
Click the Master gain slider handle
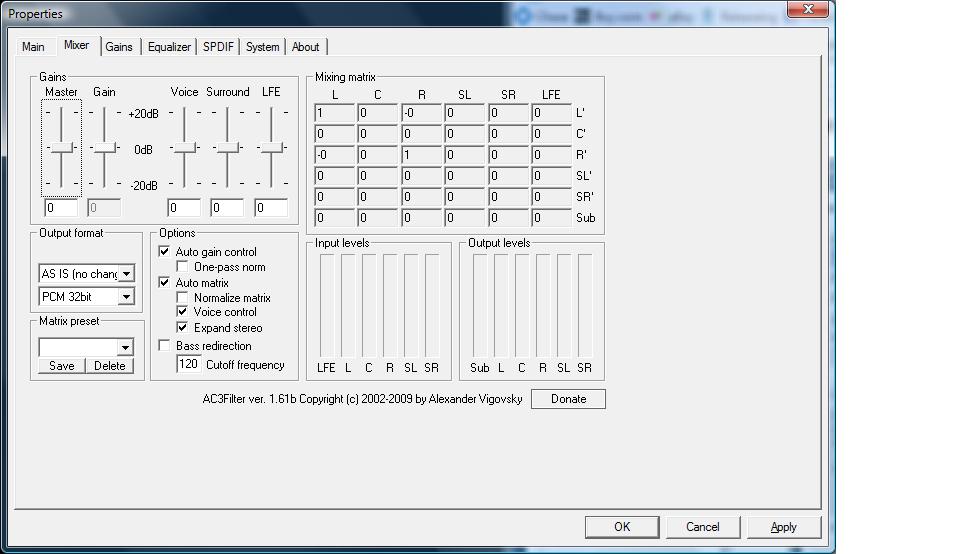(62, 148)
